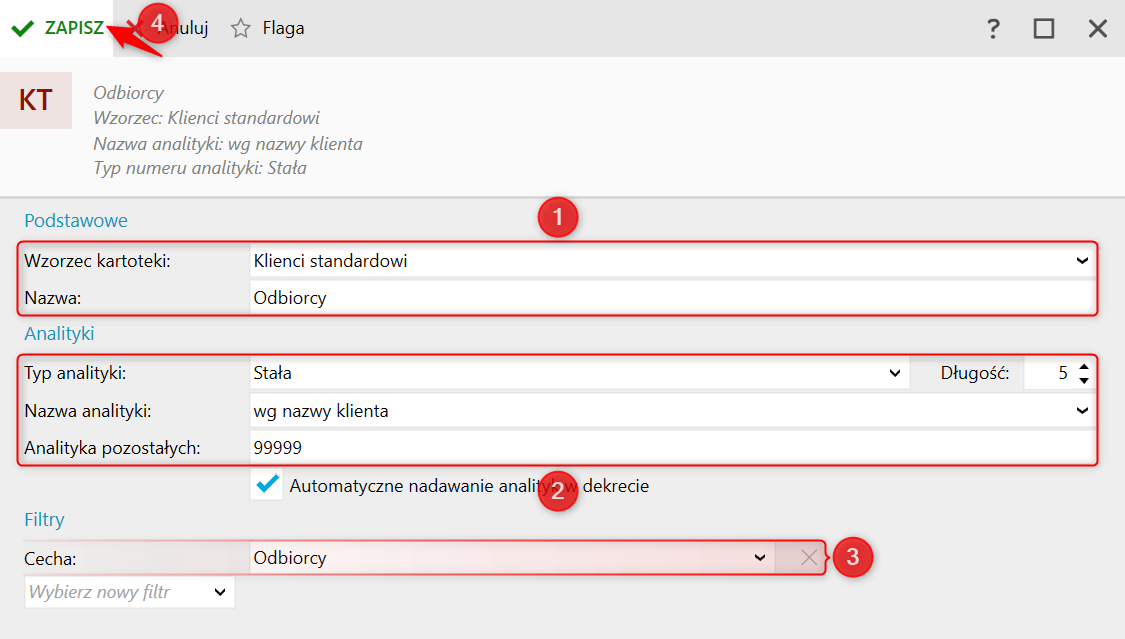
Task: Maximize the window using the square icon
Action: tap(1044, 29)
